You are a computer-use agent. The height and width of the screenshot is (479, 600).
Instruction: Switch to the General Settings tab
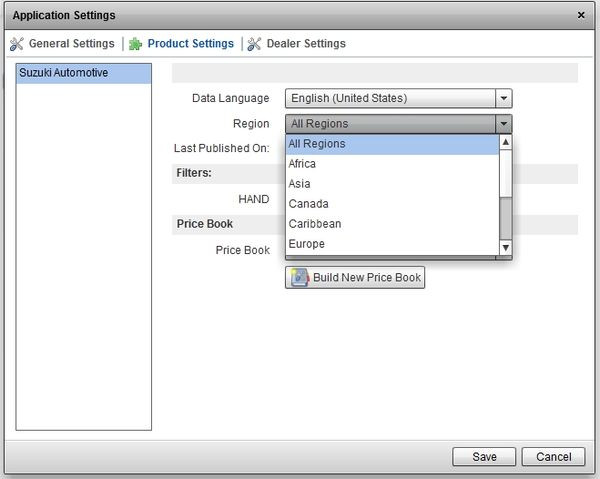(x=71, y=44)
